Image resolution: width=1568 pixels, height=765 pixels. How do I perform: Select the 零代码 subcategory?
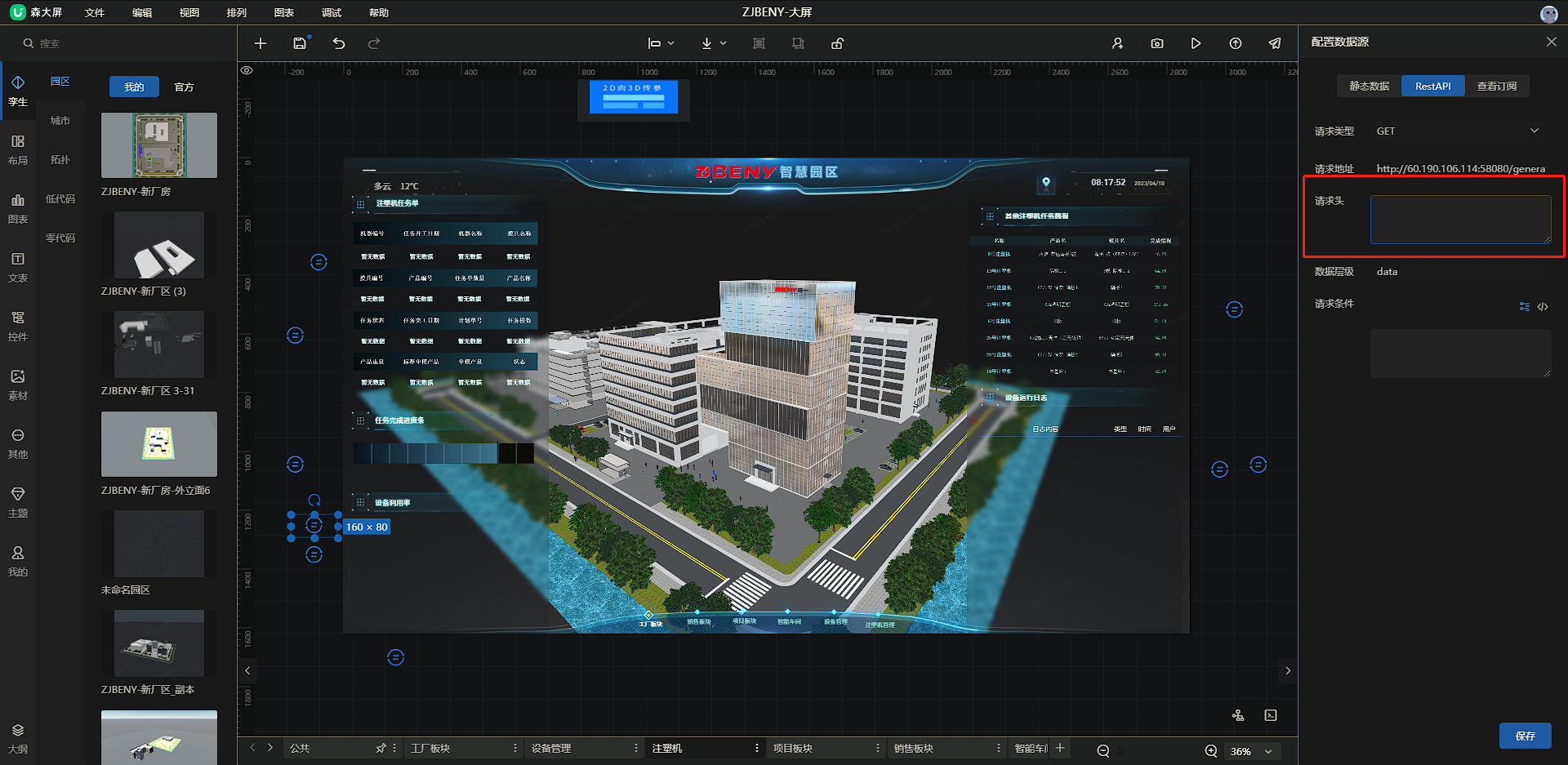point(60,238)
